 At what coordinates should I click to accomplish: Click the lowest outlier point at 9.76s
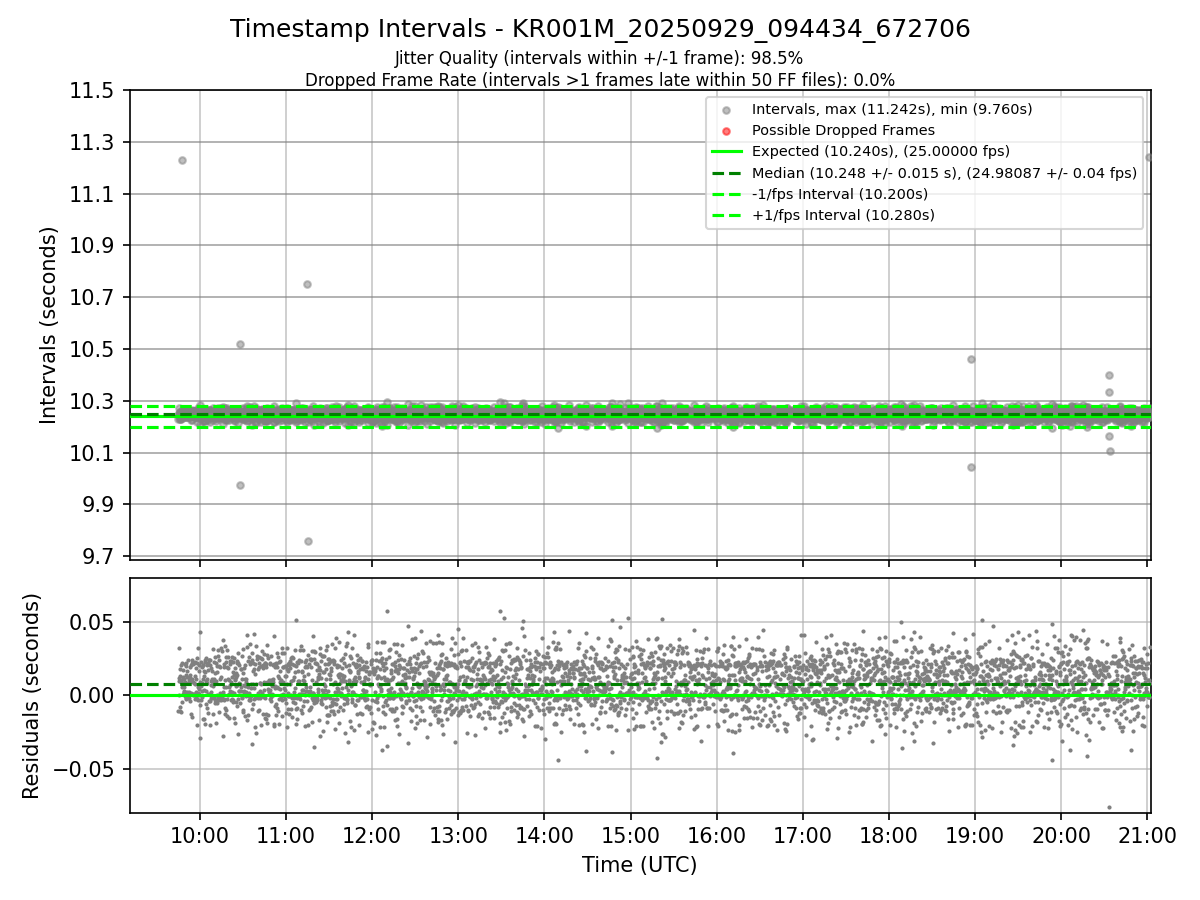click(x=308, y=541)
